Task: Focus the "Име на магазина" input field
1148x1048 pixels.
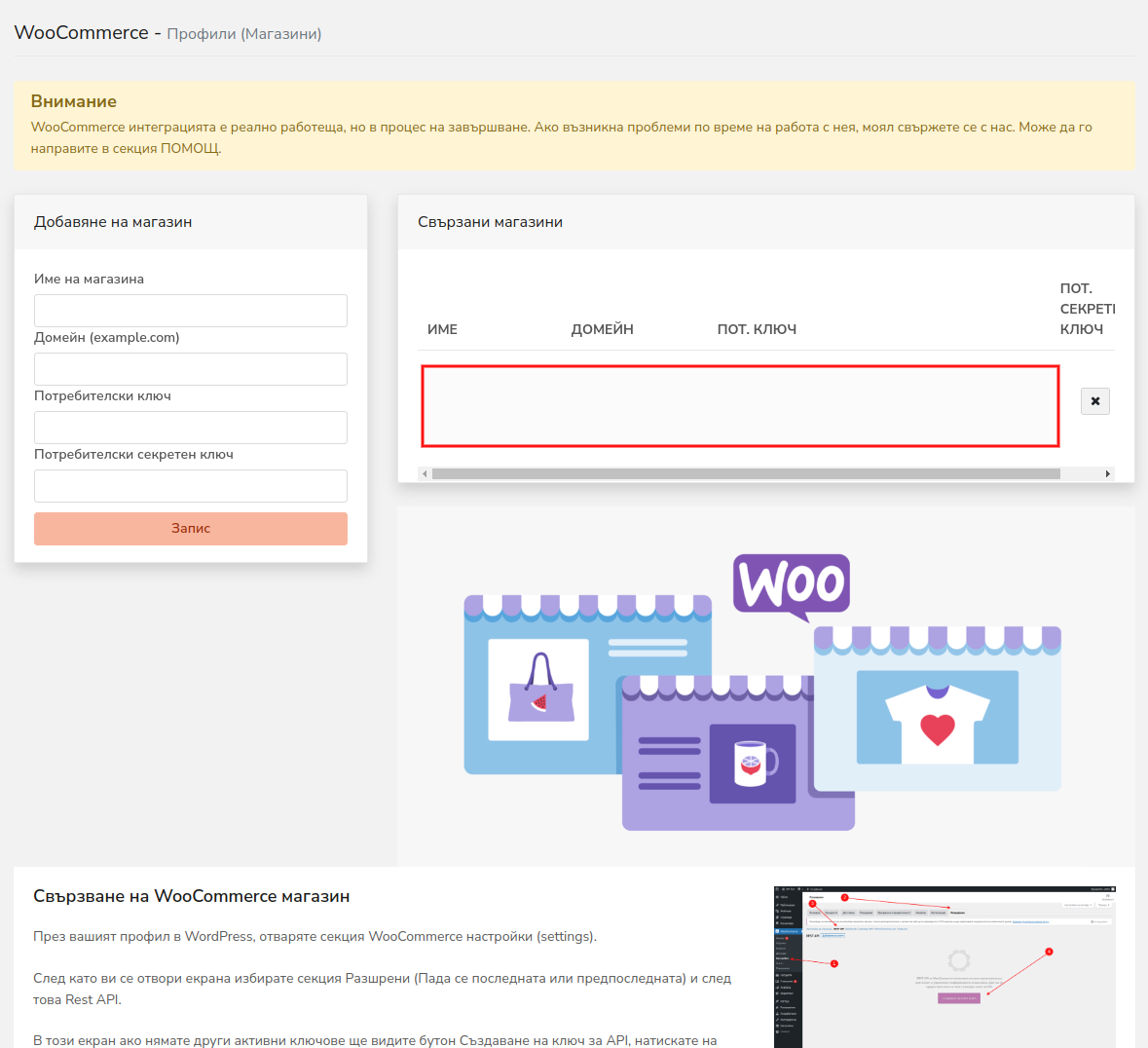Action: (190, 311)
